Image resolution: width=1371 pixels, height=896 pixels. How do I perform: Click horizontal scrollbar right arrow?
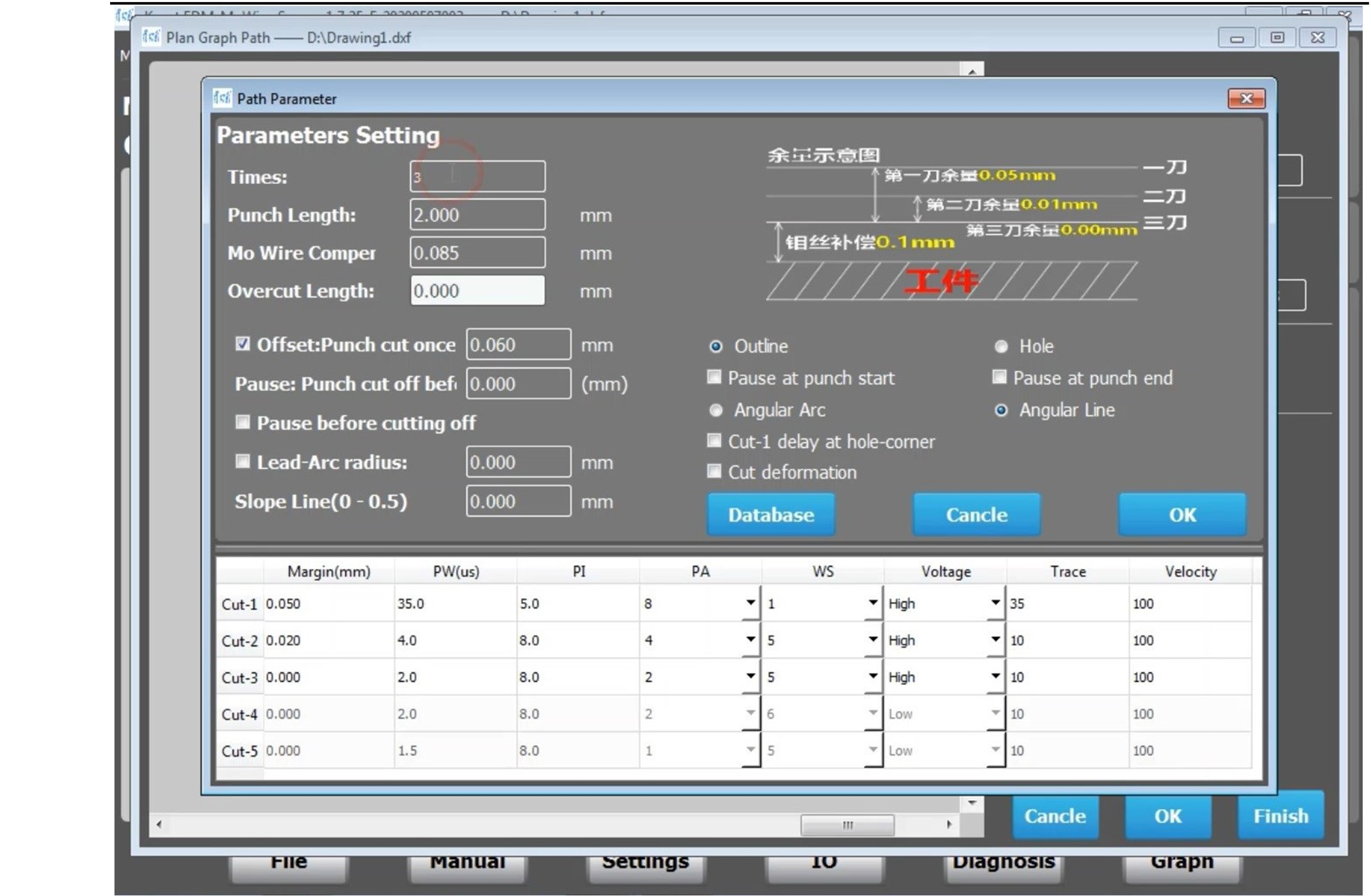click(949, 825)
